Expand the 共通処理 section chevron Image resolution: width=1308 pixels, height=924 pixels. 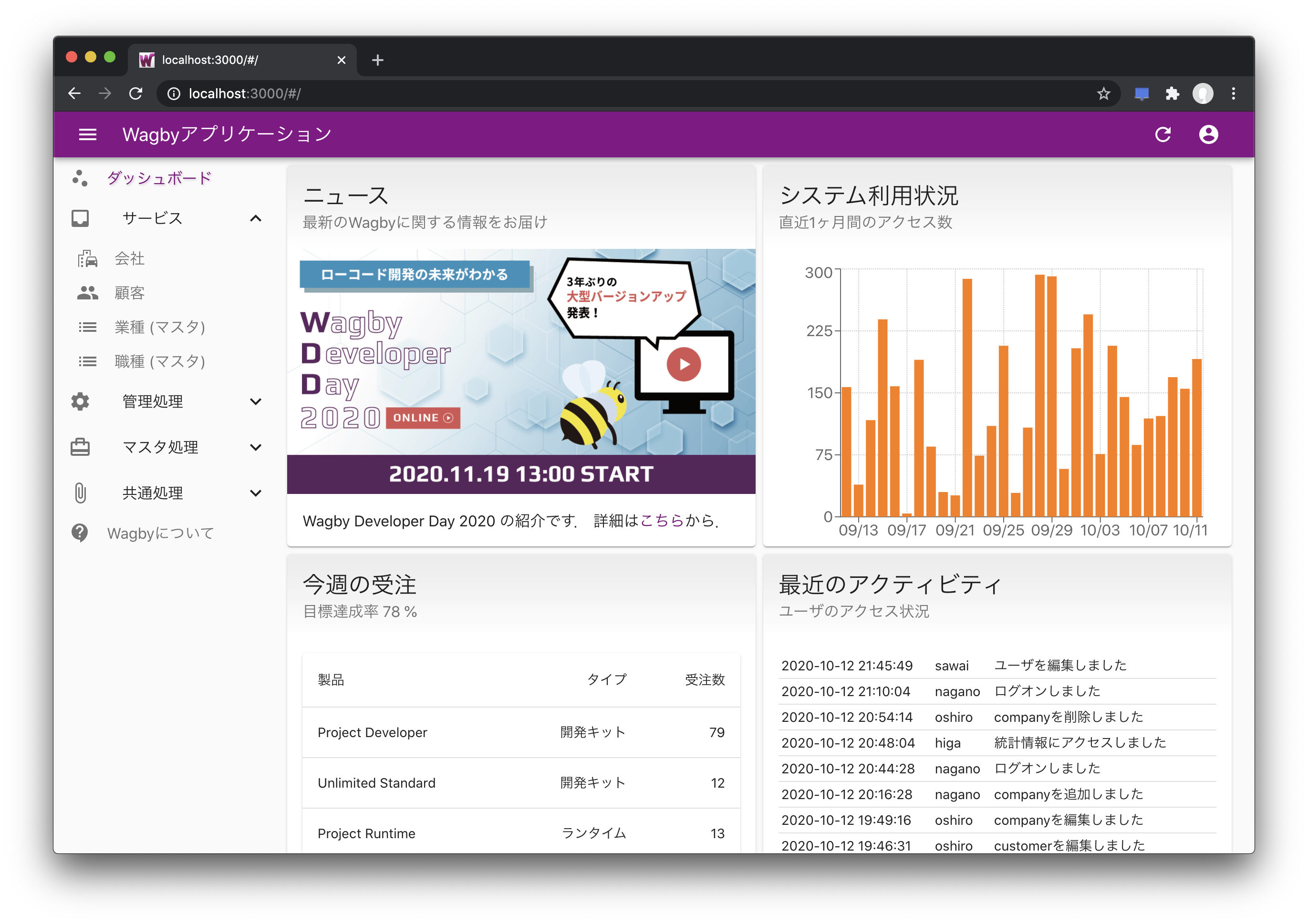[x=256, y=493]
